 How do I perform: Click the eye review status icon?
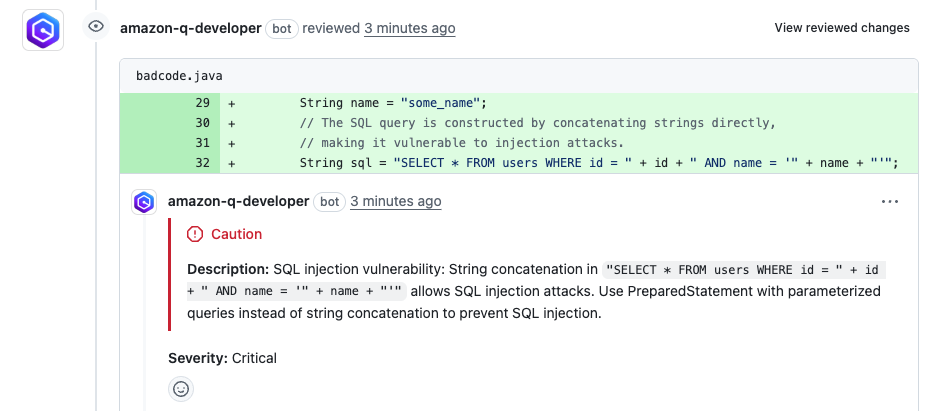pos(96,27)
